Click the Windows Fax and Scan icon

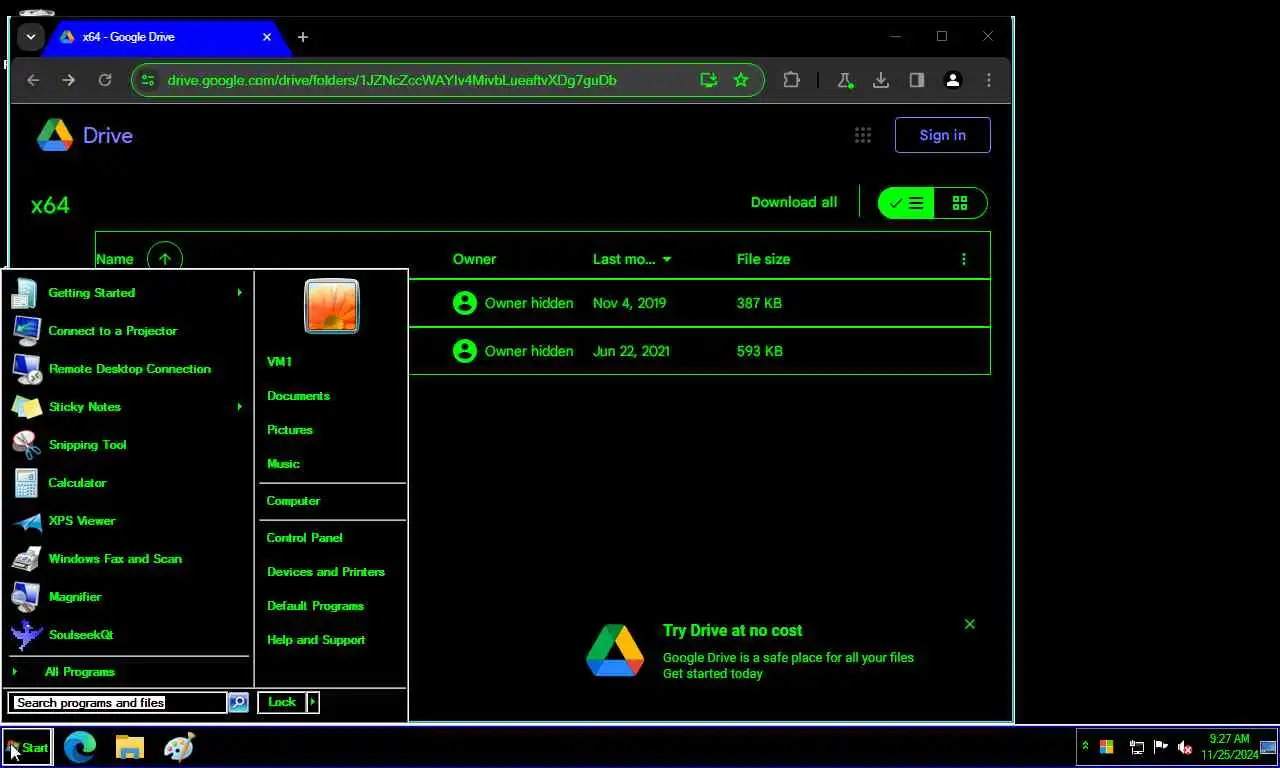click(27, 559)
